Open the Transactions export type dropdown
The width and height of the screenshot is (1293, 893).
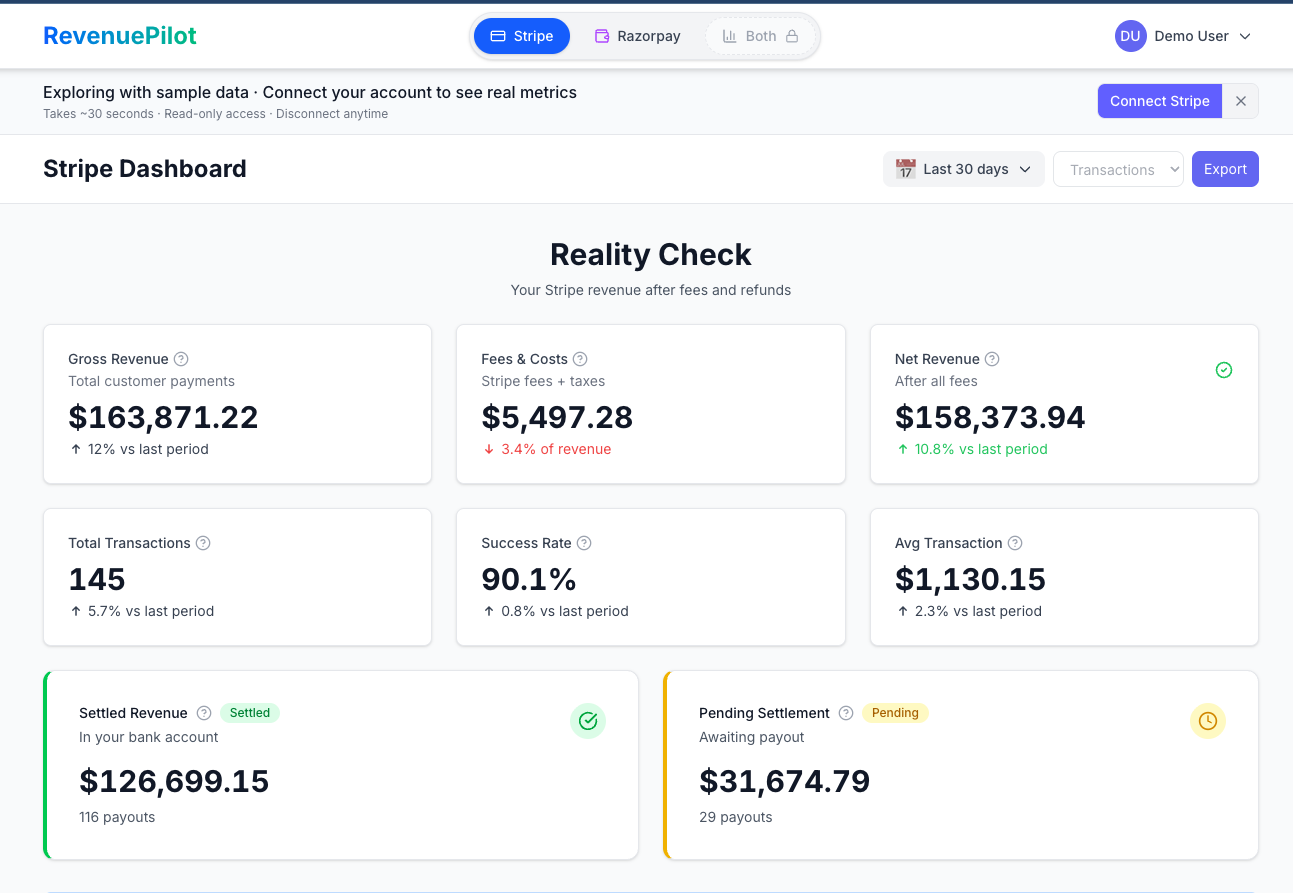coord(1117,169)
